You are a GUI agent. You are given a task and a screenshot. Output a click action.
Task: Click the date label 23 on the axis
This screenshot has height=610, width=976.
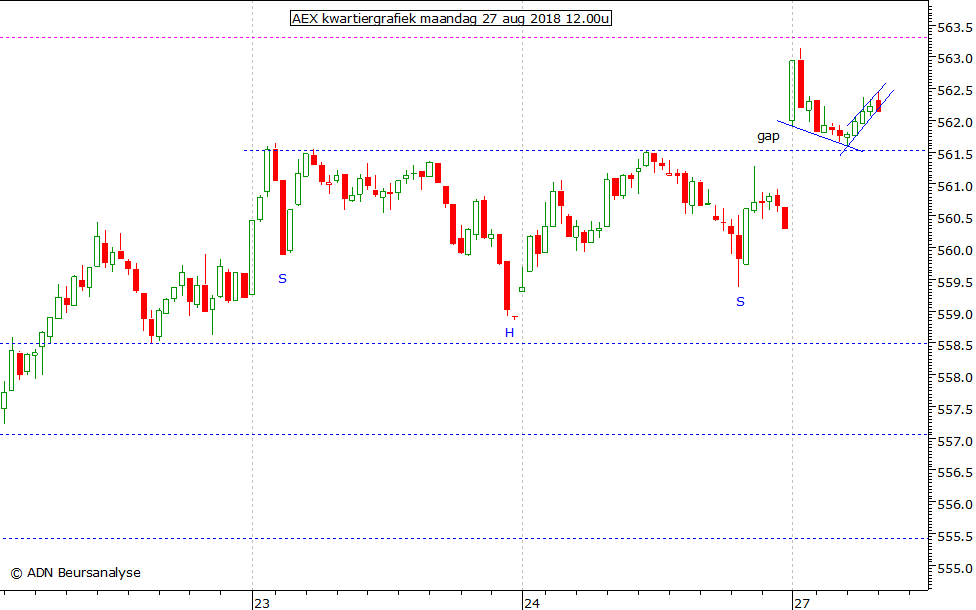[x=261, y=603]
